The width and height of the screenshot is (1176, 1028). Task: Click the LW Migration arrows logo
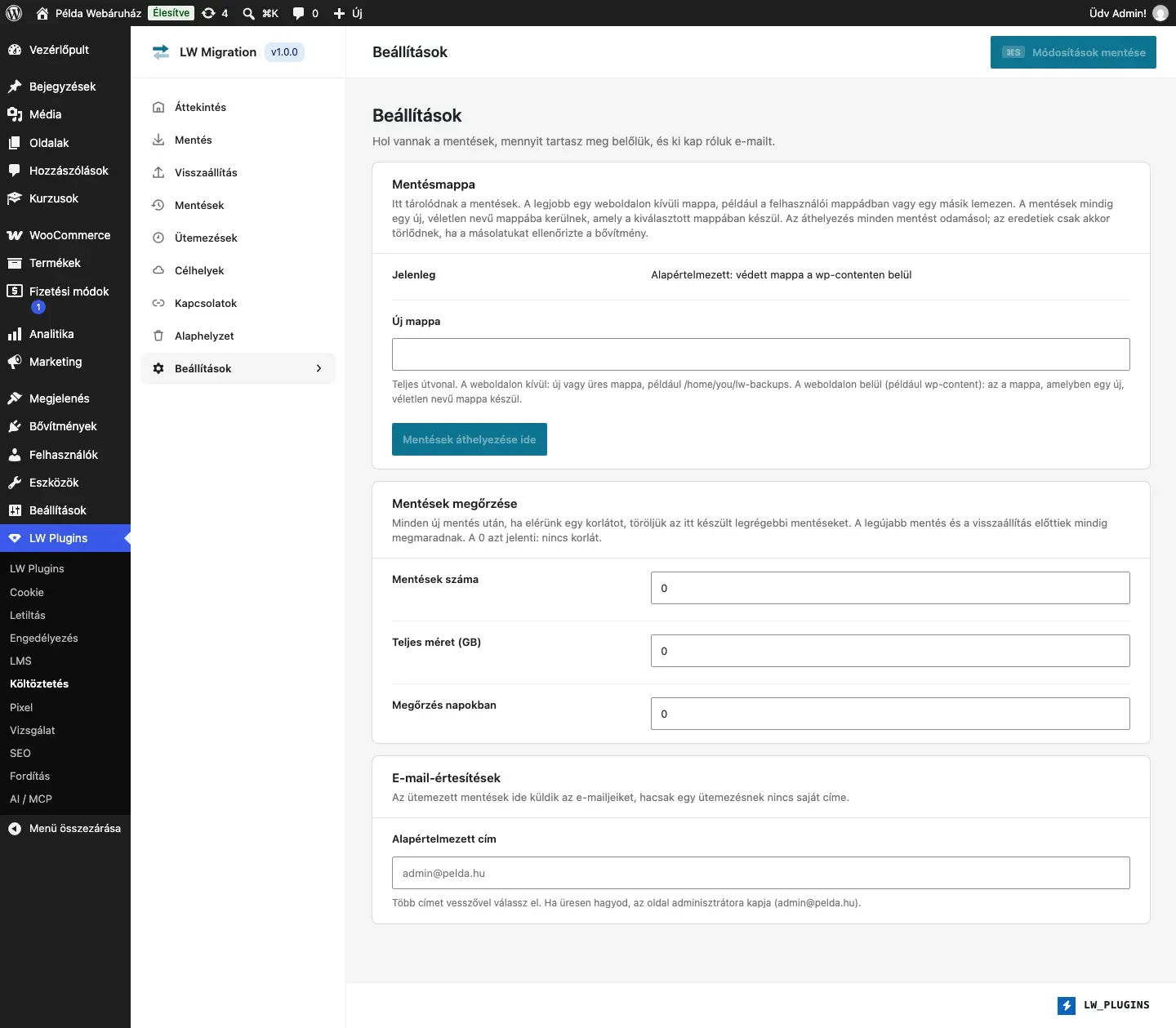[161, 52]
